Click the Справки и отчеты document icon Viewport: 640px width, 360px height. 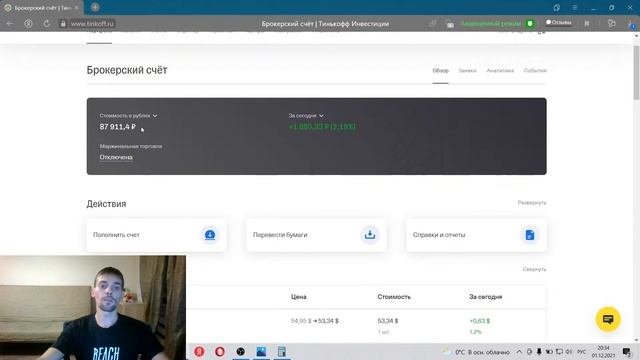click(530, 235)
